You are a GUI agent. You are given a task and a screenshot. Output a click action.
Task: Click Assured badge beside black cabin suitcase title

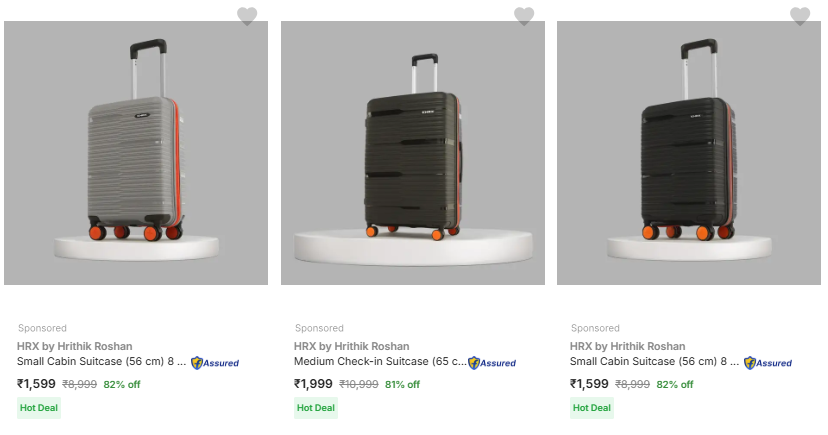point(768,363)
